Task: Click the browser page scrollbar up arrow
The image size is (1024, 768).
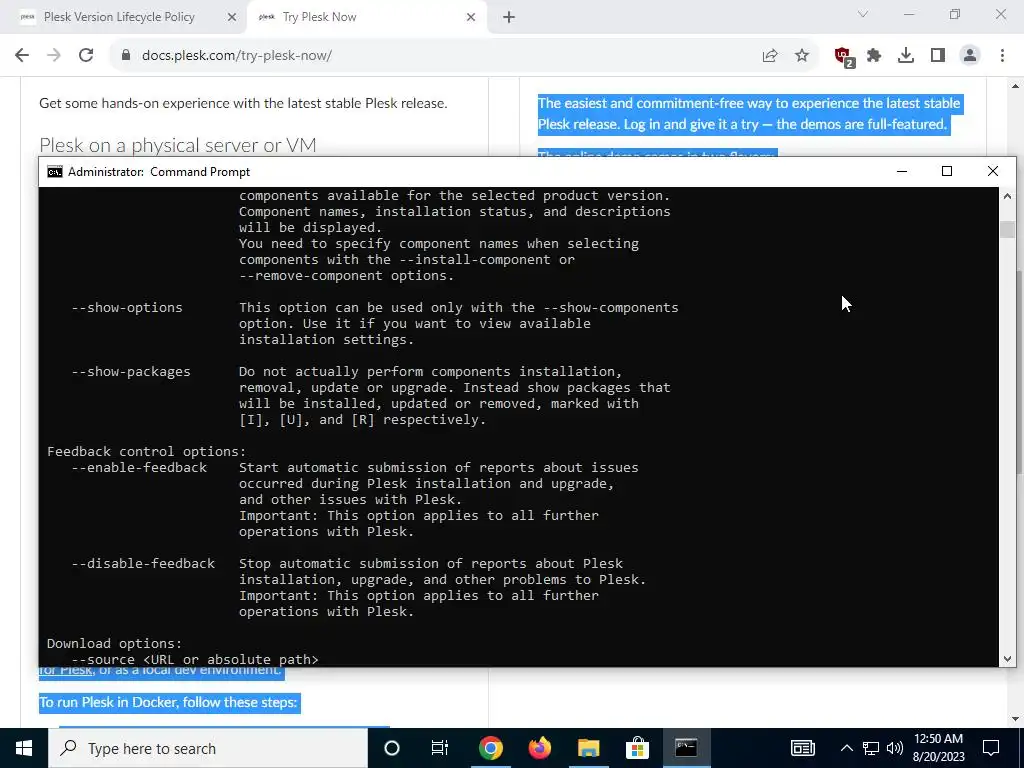Action: (x=1016, y=86)
